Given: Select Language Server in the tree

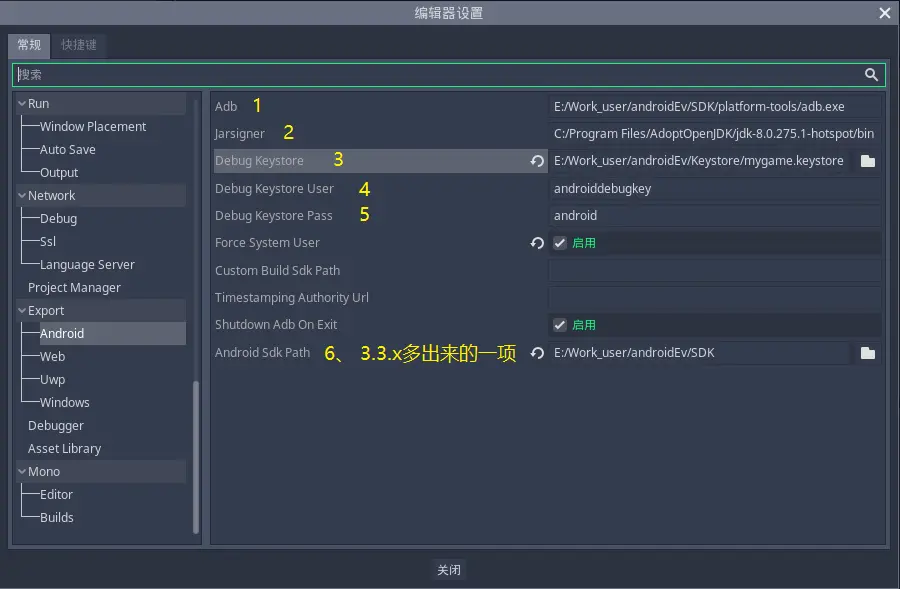Looking at the screenshot, I should [x=87, y=265].
